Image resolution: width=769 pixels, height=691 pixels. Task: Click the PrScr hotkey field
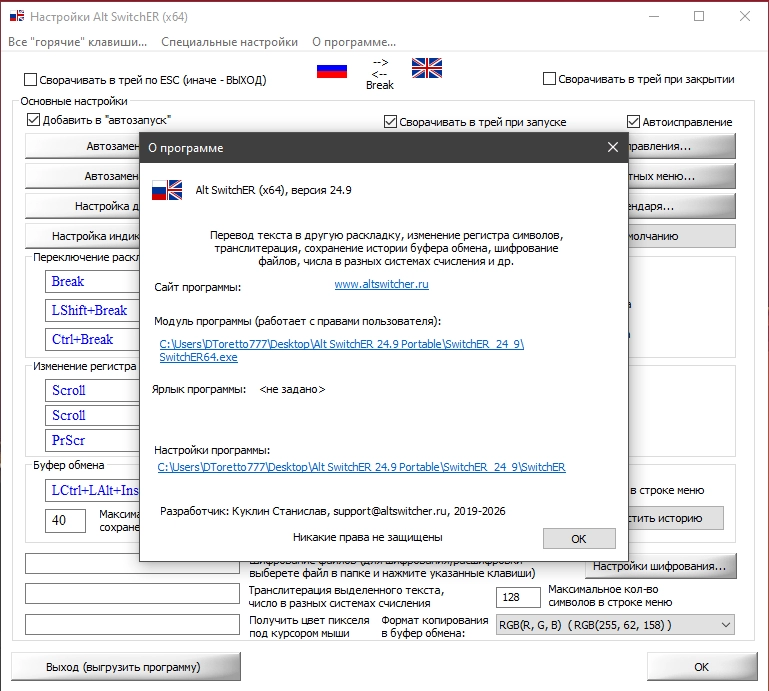pyautogui.click(x=92, y=440)
